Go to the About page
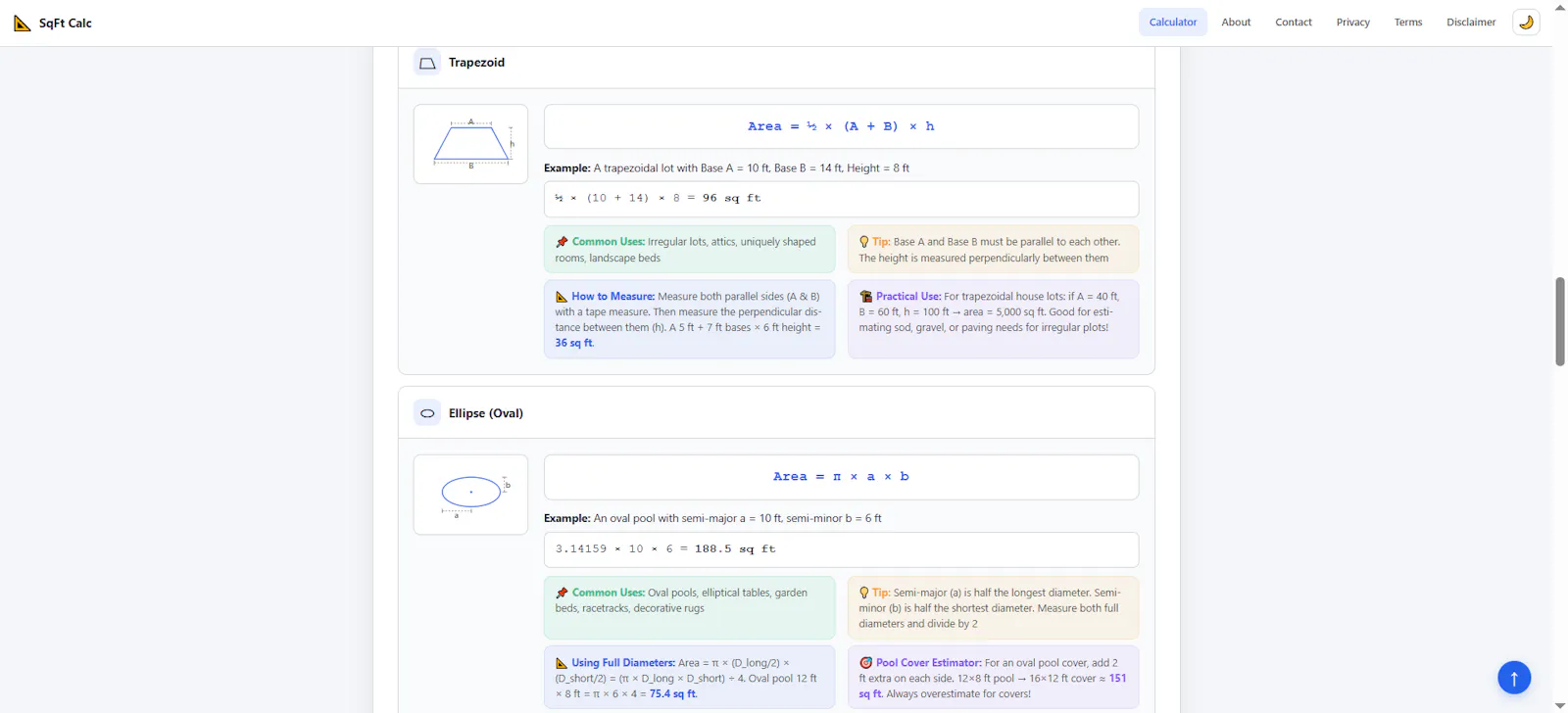 click(1236, 22)
